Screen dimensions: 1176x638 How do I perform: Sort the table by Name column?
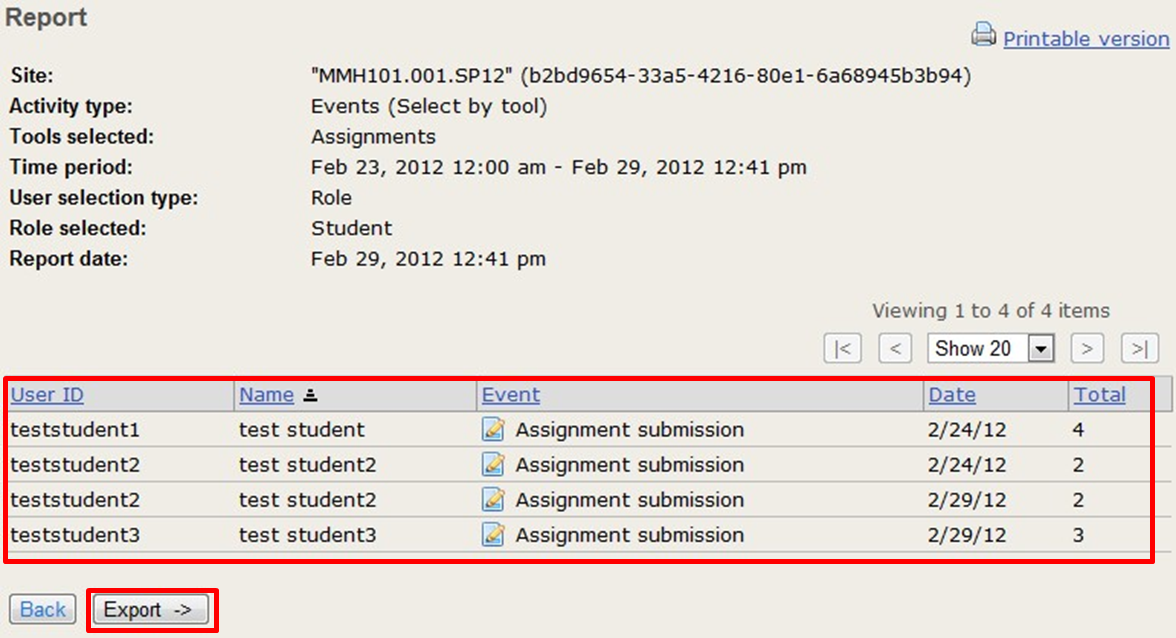pyautogui.click(x=266, y=395)
